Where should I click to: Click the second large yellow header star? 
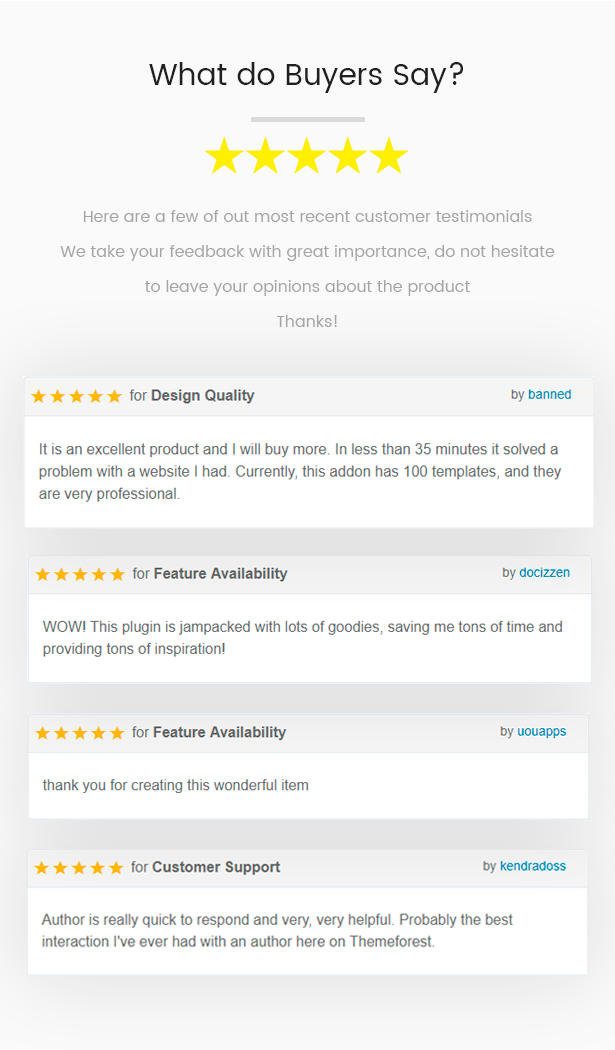(265, 157)
